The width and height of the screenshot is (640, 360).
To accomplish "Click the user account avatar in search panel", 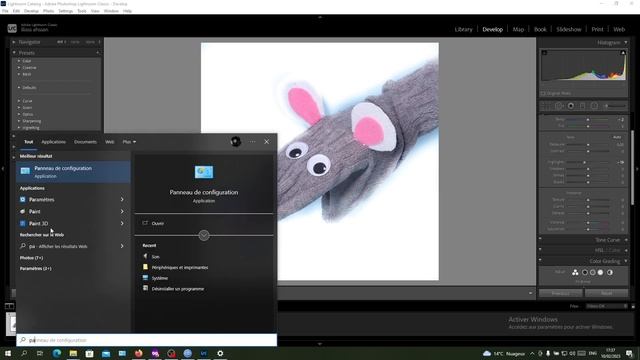I will 236,142.
